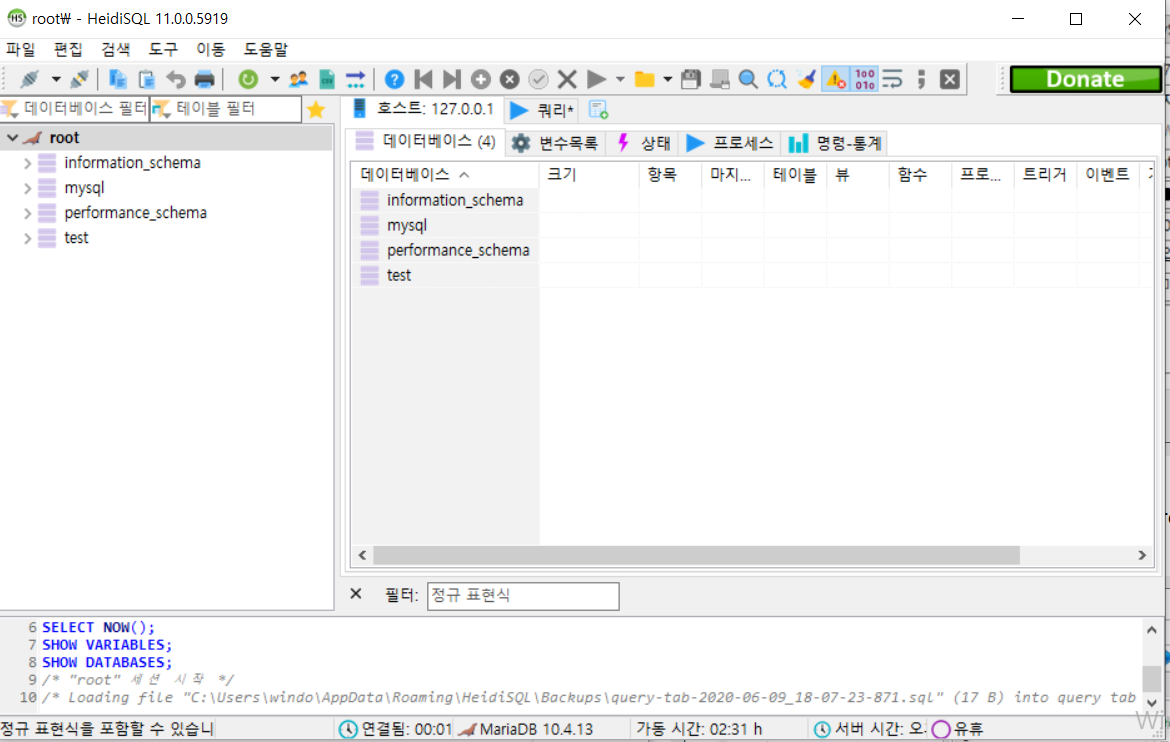The height and width of the screenshot is (742, 1170).
Task: Click the insert row plus icon
Action: point(481,79)
